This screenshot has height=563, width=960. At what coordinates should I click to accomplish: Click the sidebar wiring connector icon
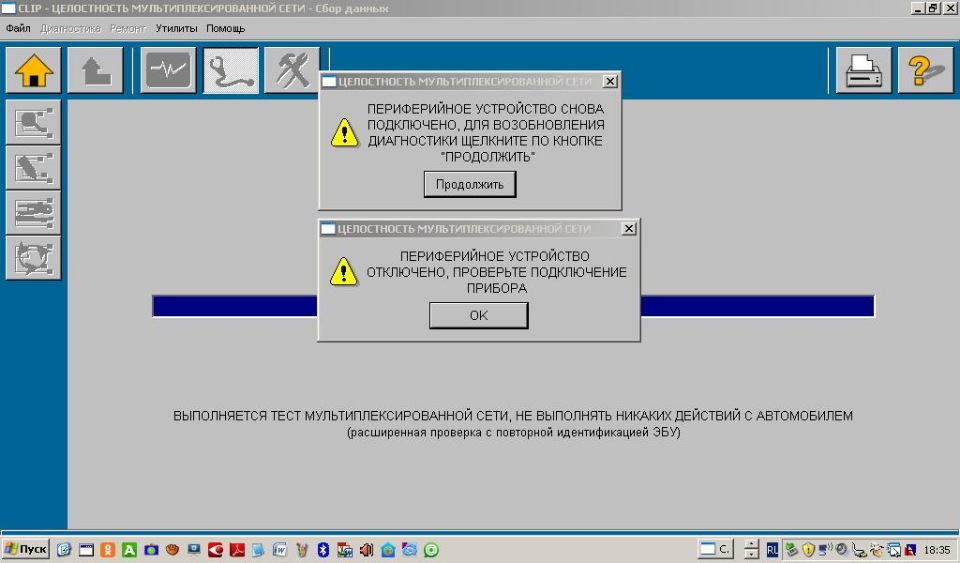pyautogui.click(x=33, y=212)
